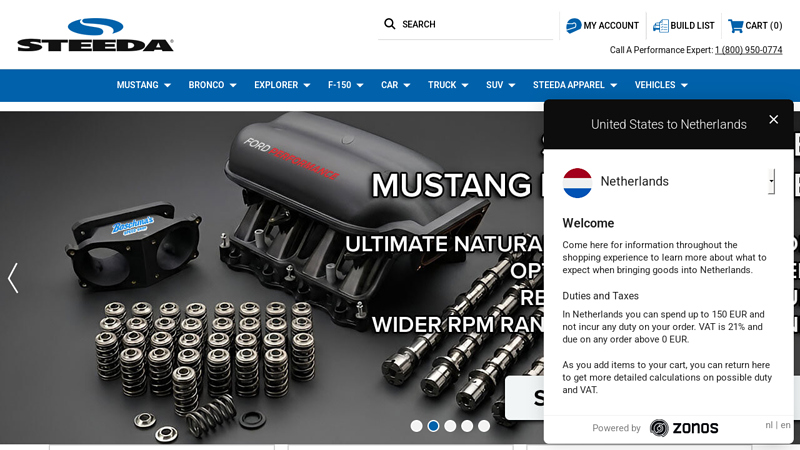Click the Steeda logo
Image resolution: width=800 pixels, height=450 pixels.
[95, 35]
